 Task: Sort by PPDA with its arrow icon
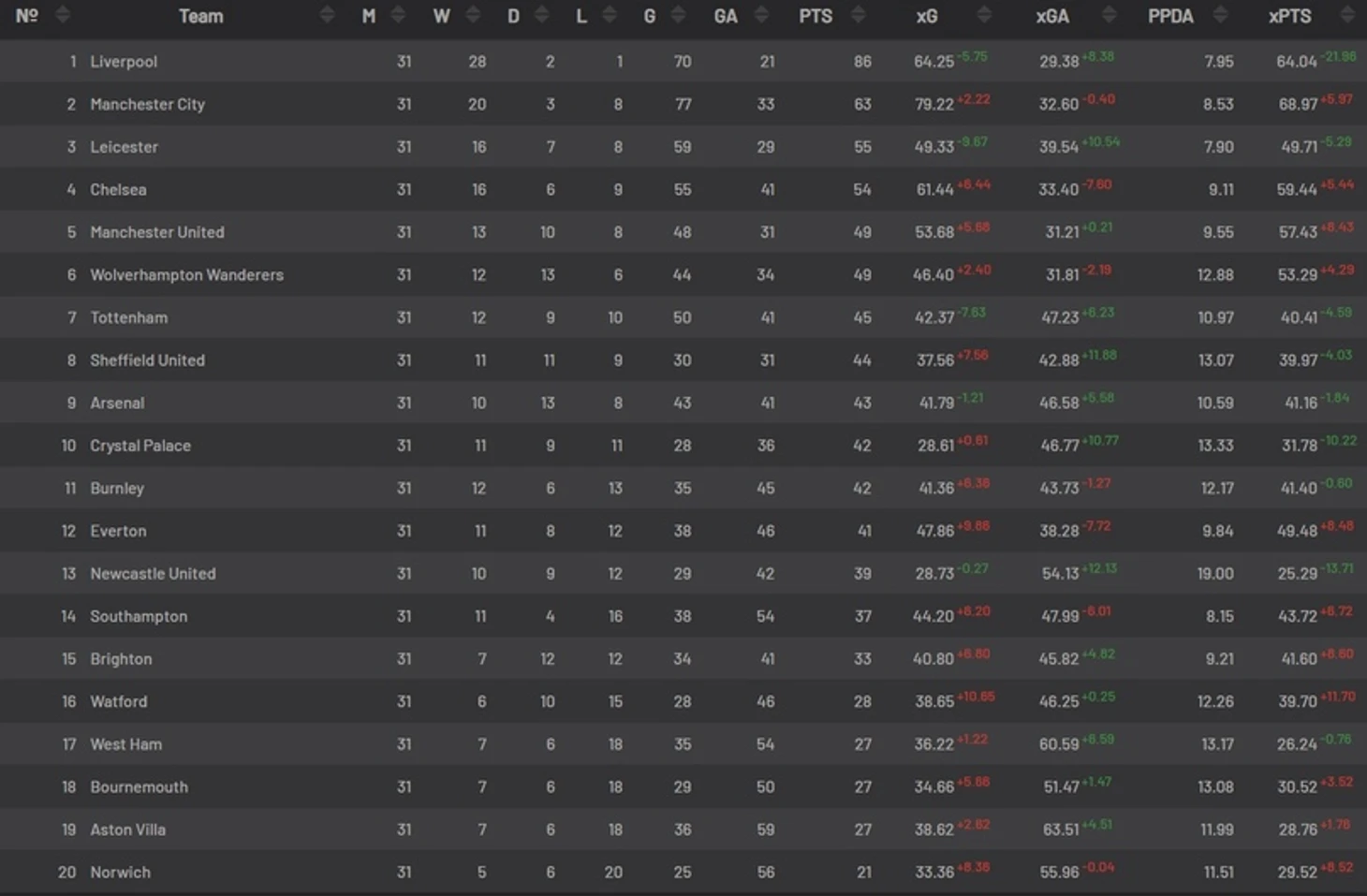[x=1220, y=15]
